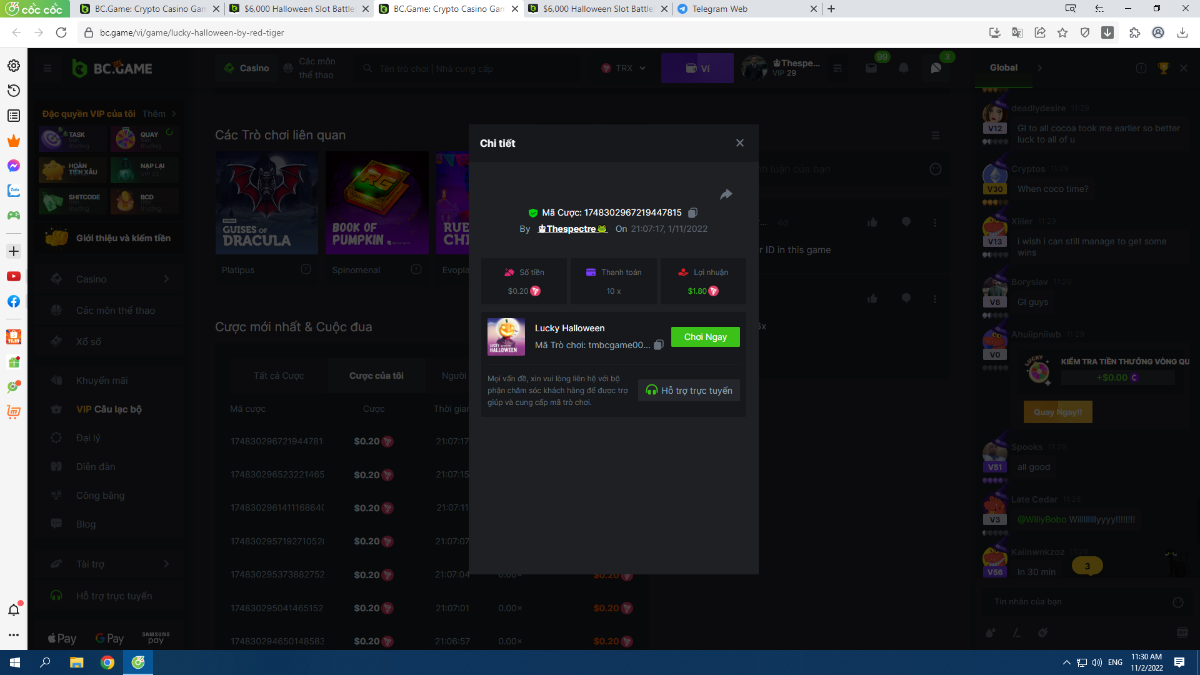Expand the TRX currency dropdown
The image size is (1200, 675).
(624, 69)
